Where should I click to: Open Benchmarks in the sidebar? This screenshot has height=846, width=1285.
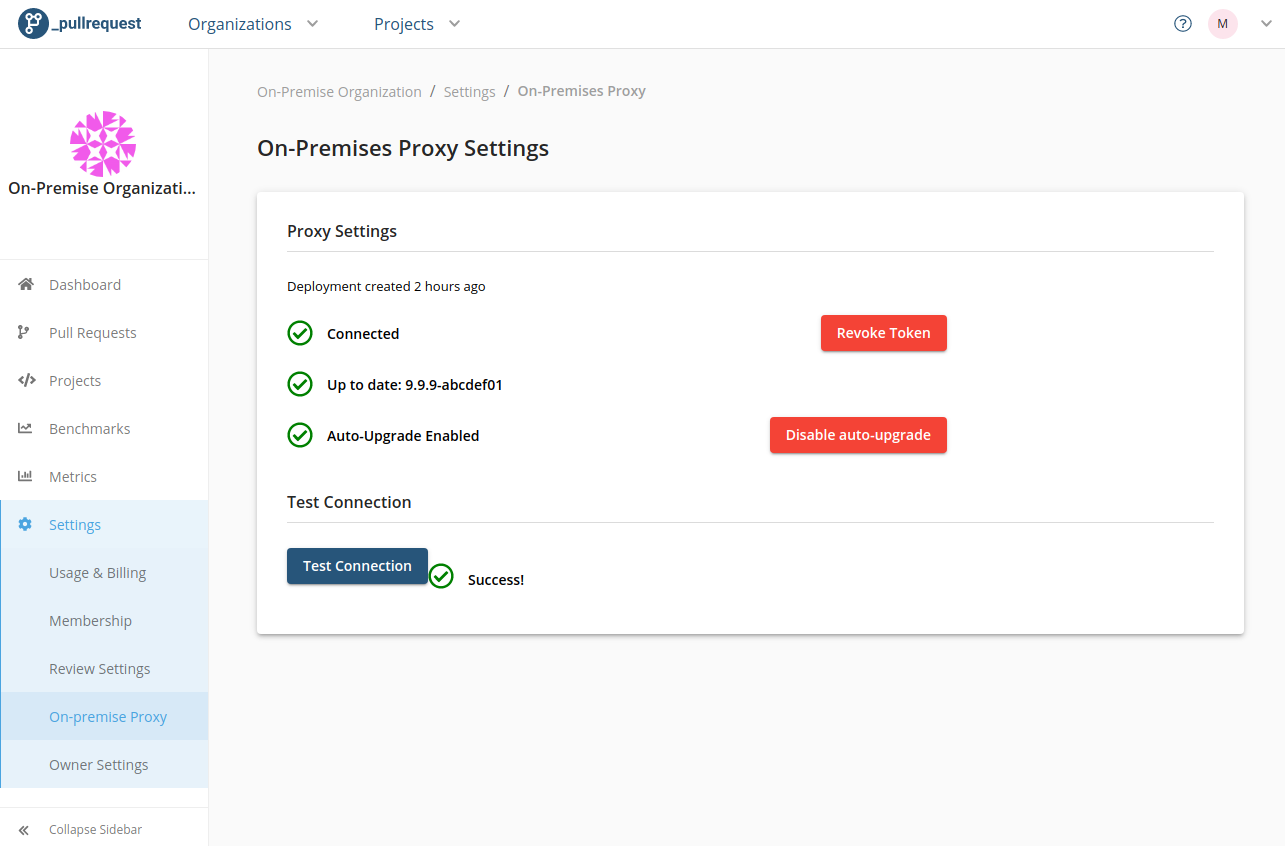tap(104, 428)
